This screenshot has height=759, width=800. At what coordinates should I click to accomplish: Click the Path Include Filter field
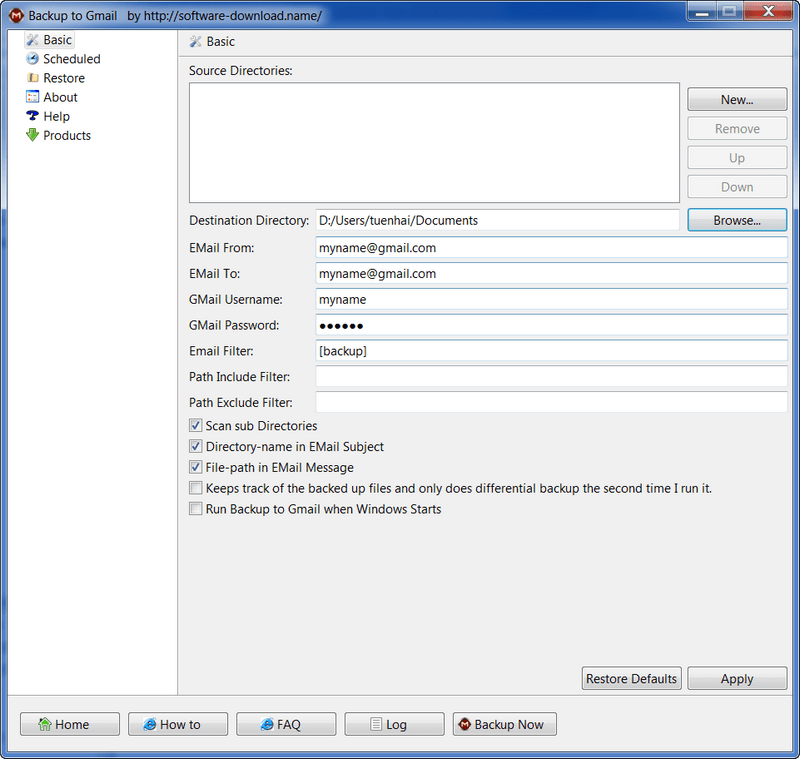pyautogui.click(x=552, y=377)
